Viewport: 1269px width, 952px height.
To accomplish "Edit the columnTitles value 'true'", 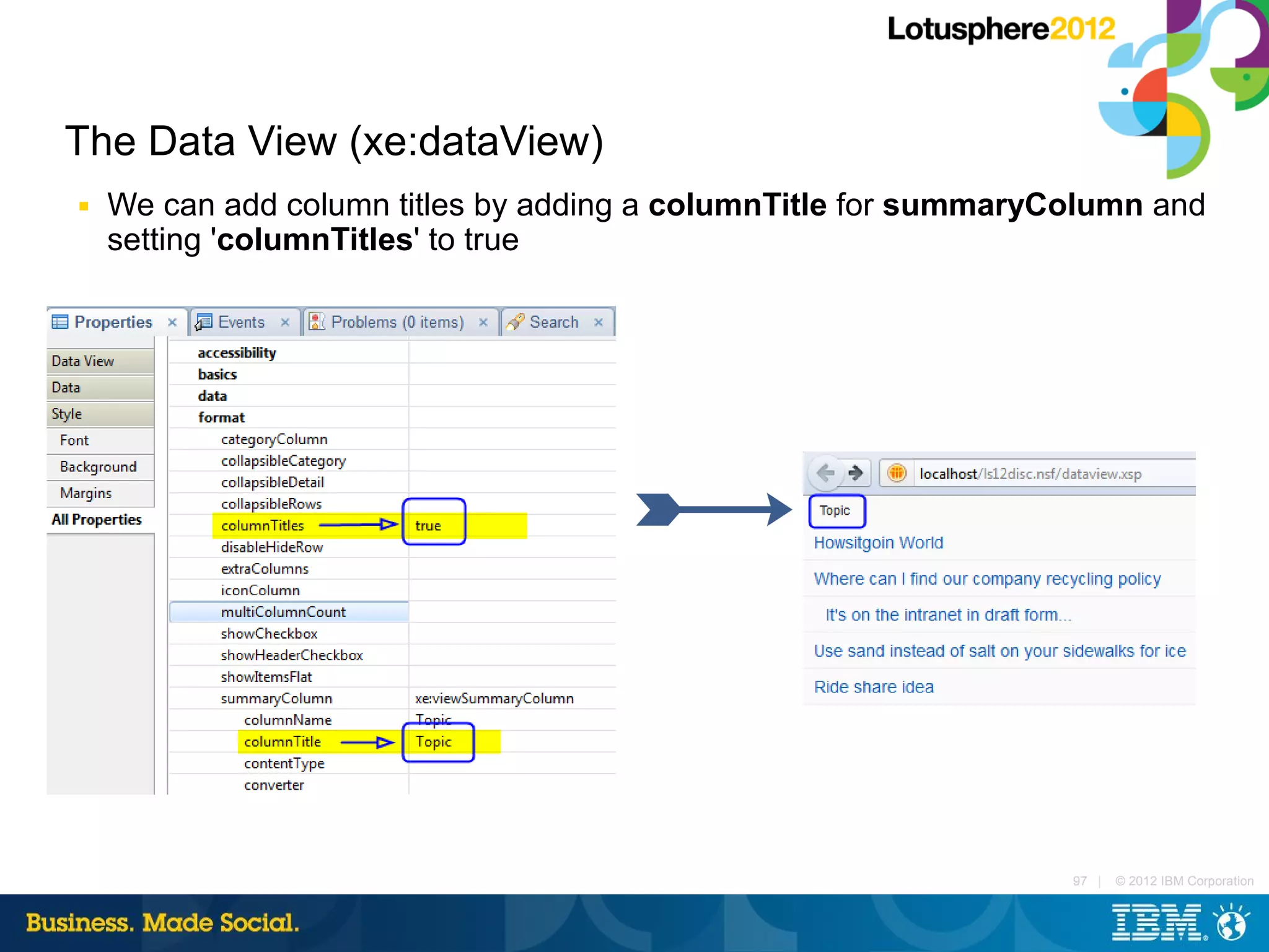I will pos(428,526).
